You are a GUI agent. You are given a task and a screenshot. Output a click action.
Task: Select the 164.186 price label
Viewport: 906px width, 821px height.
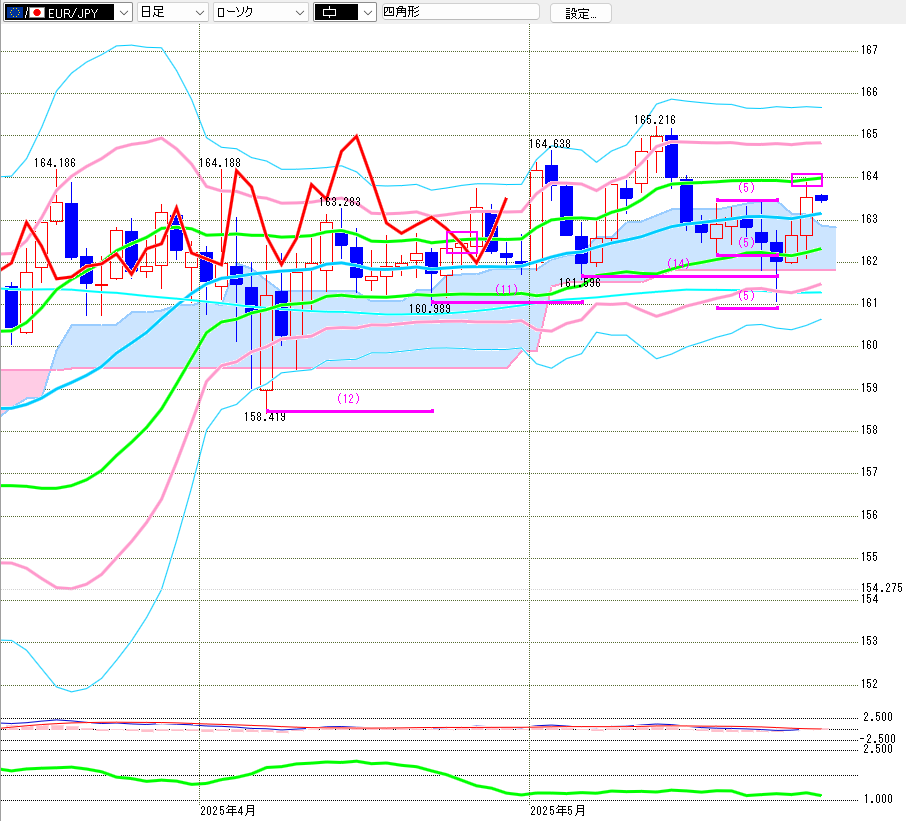[55, 163]
